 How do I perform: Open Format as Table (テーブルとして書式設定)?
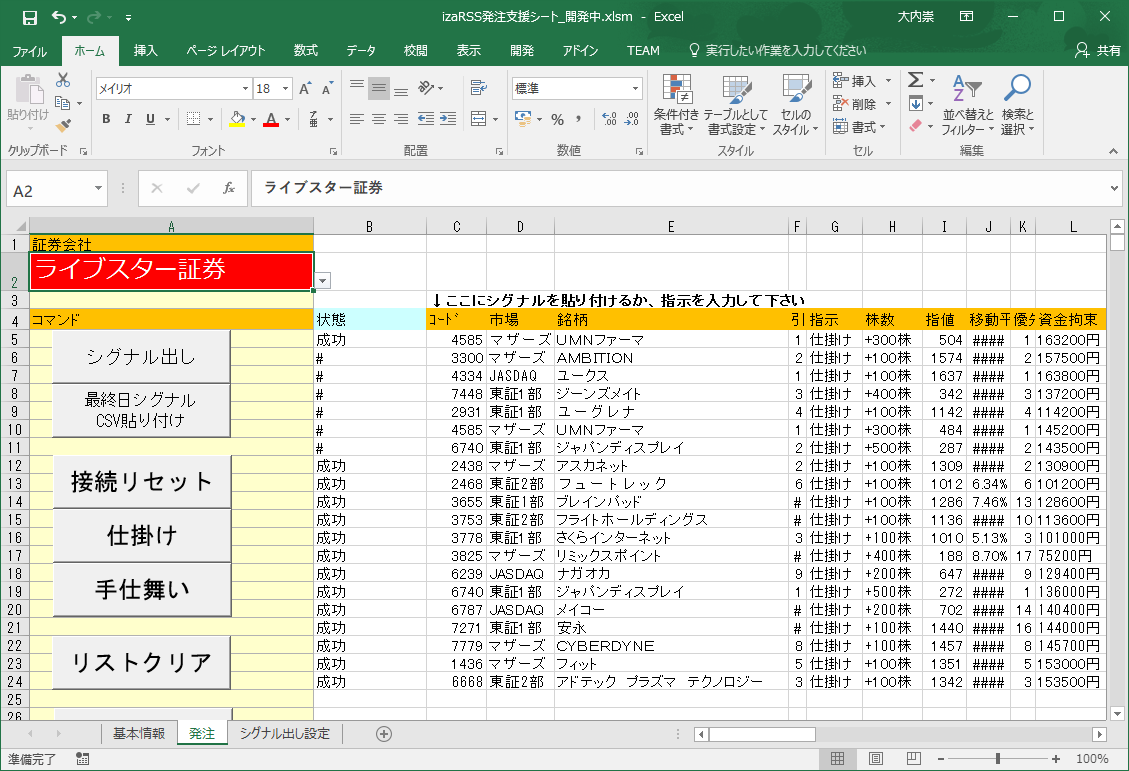click(x=735, y=104)
